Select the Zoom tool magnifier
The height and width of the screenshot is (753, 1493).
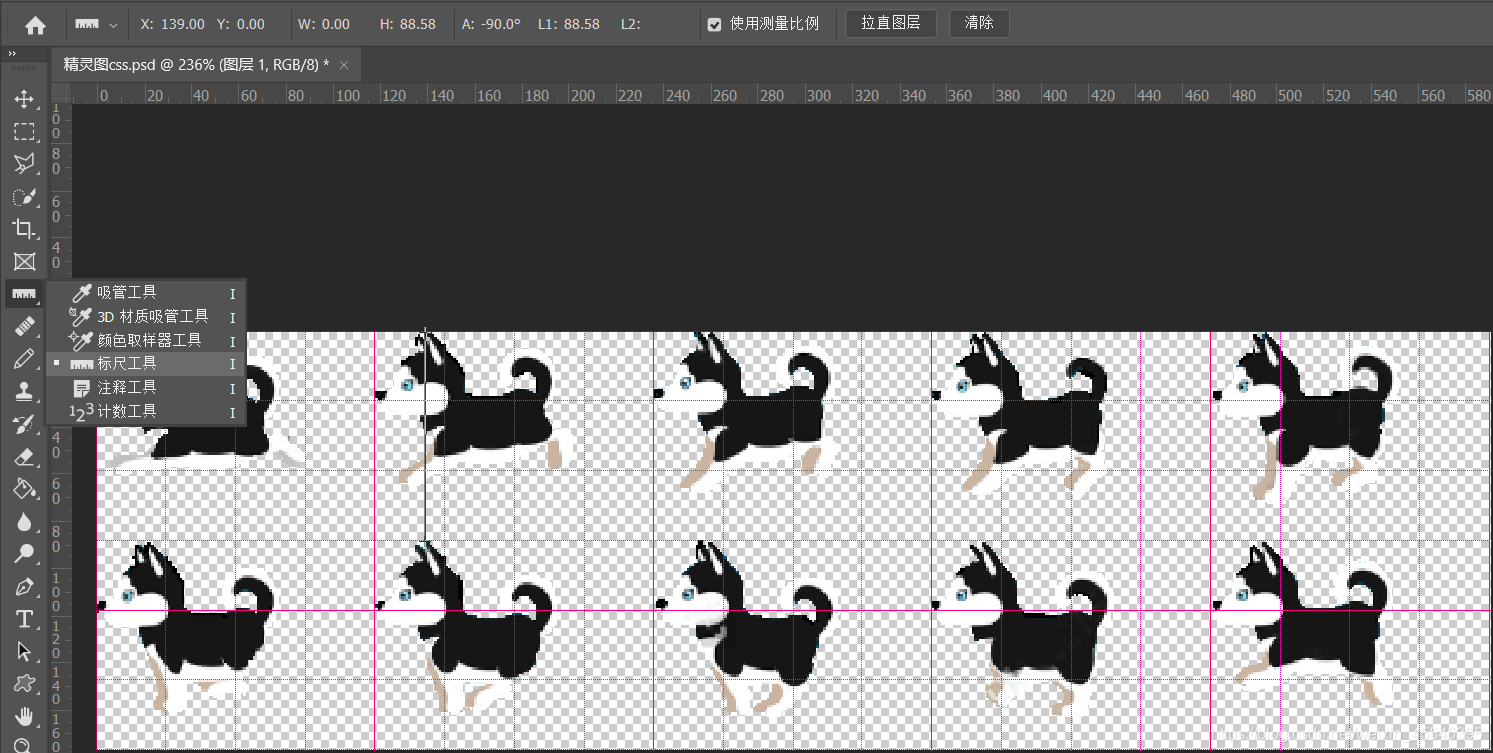pos(24,745)
